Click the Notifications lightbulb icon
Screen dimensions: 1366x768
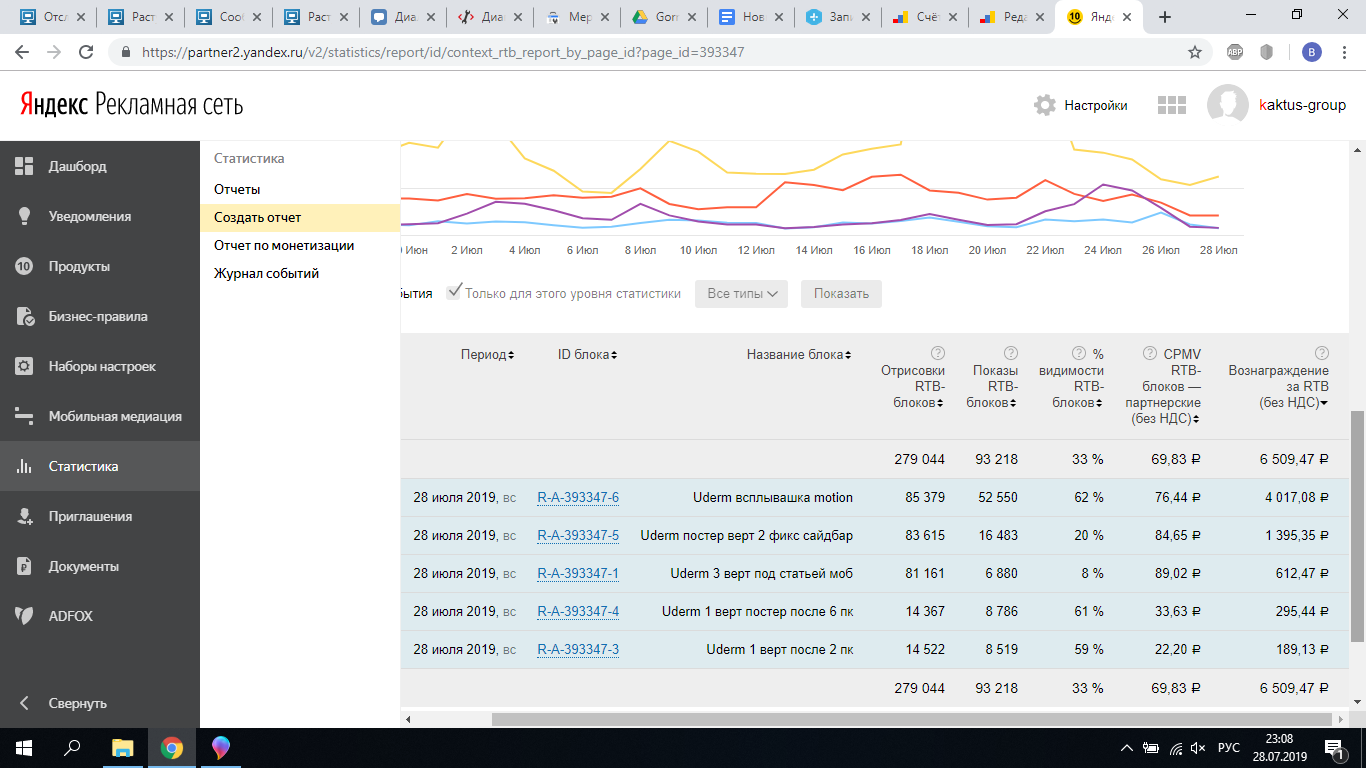pos(25,217)
